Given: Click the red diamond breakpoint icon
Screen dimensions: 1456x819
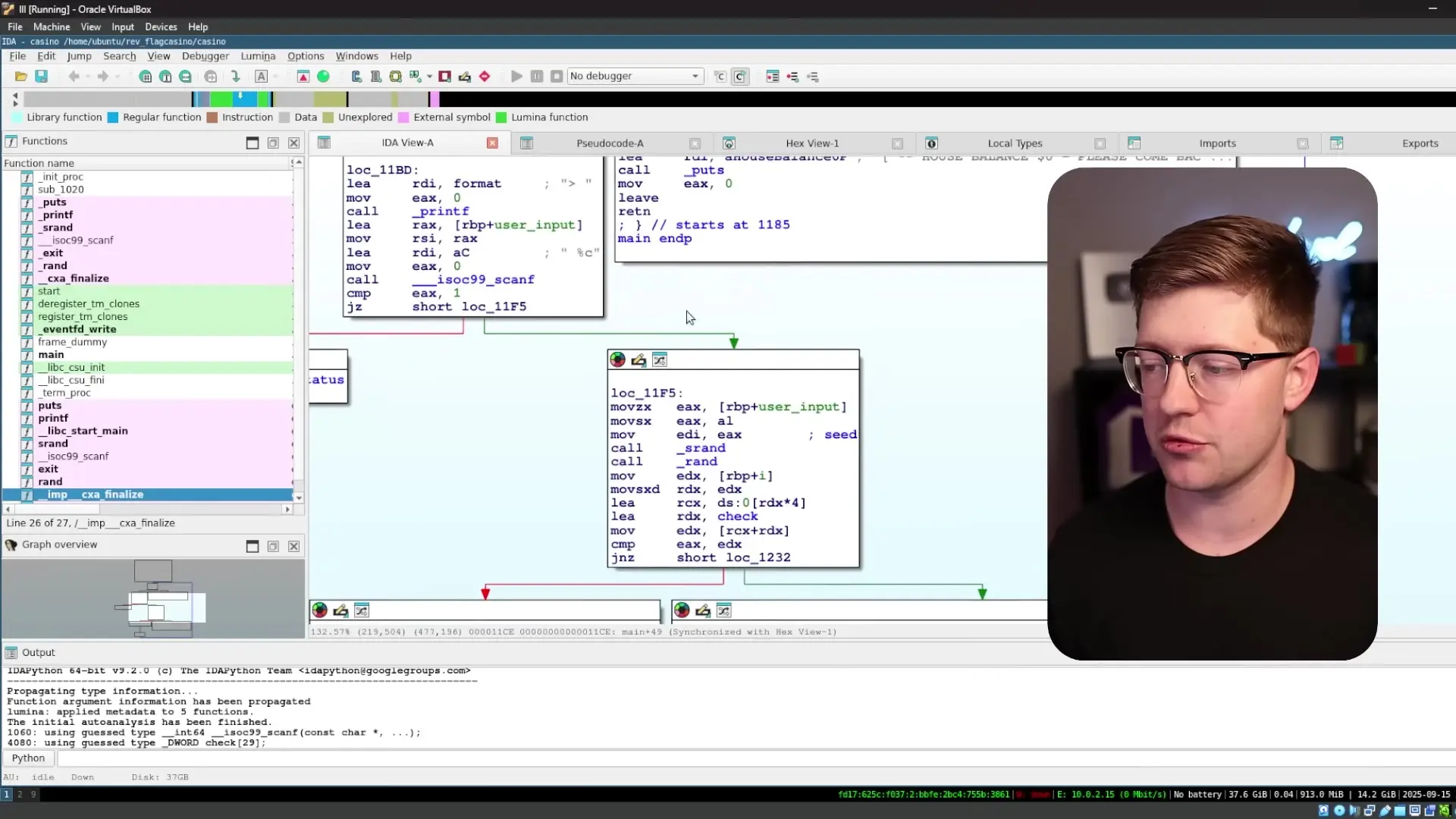Looking at the screenshot, I should point(485,77).
